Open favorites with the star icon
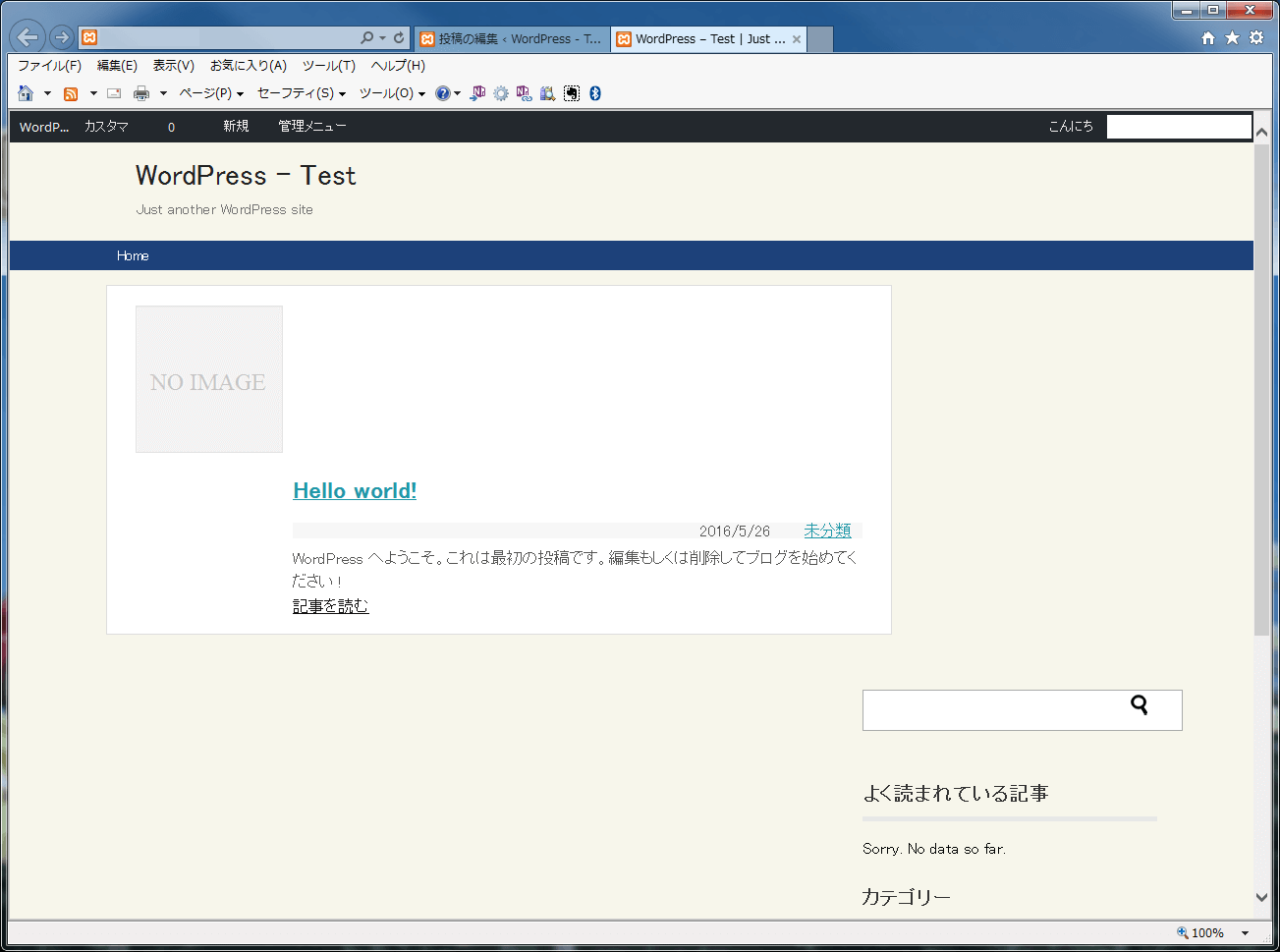The width and height of the screenshot is (1280, 952). pos(1232,37)
